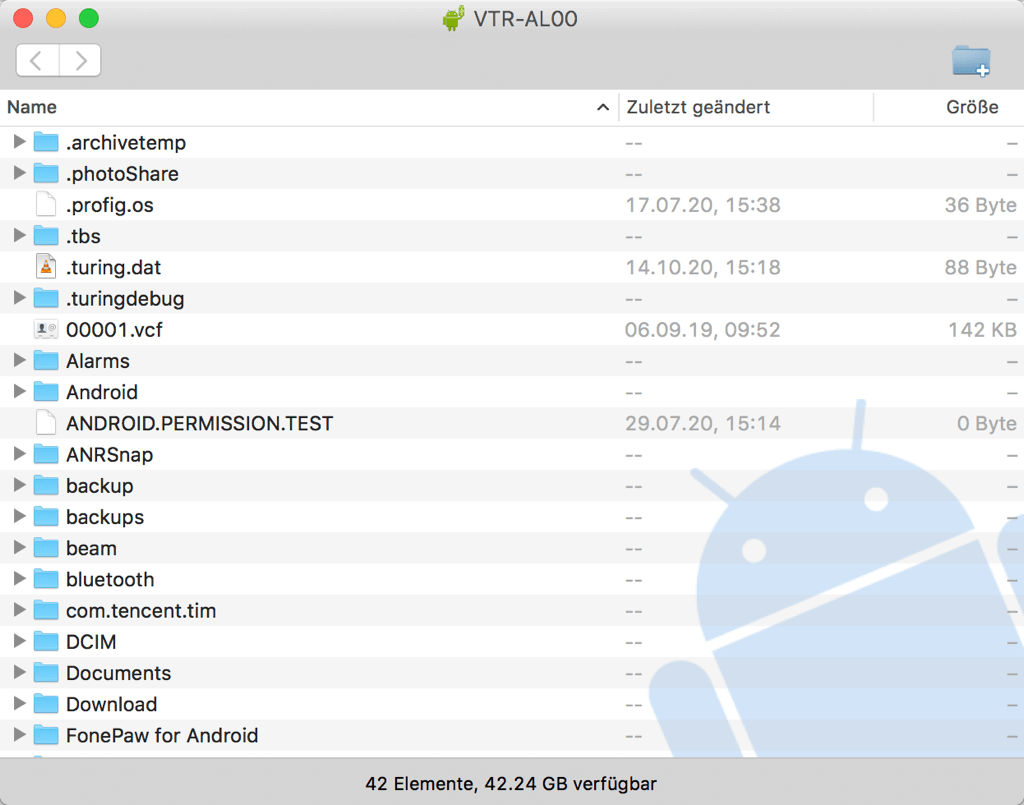Click date 06.09.19, 09:52
The height and width of the screenshot is (805, 1024).
tap(703, 330)
